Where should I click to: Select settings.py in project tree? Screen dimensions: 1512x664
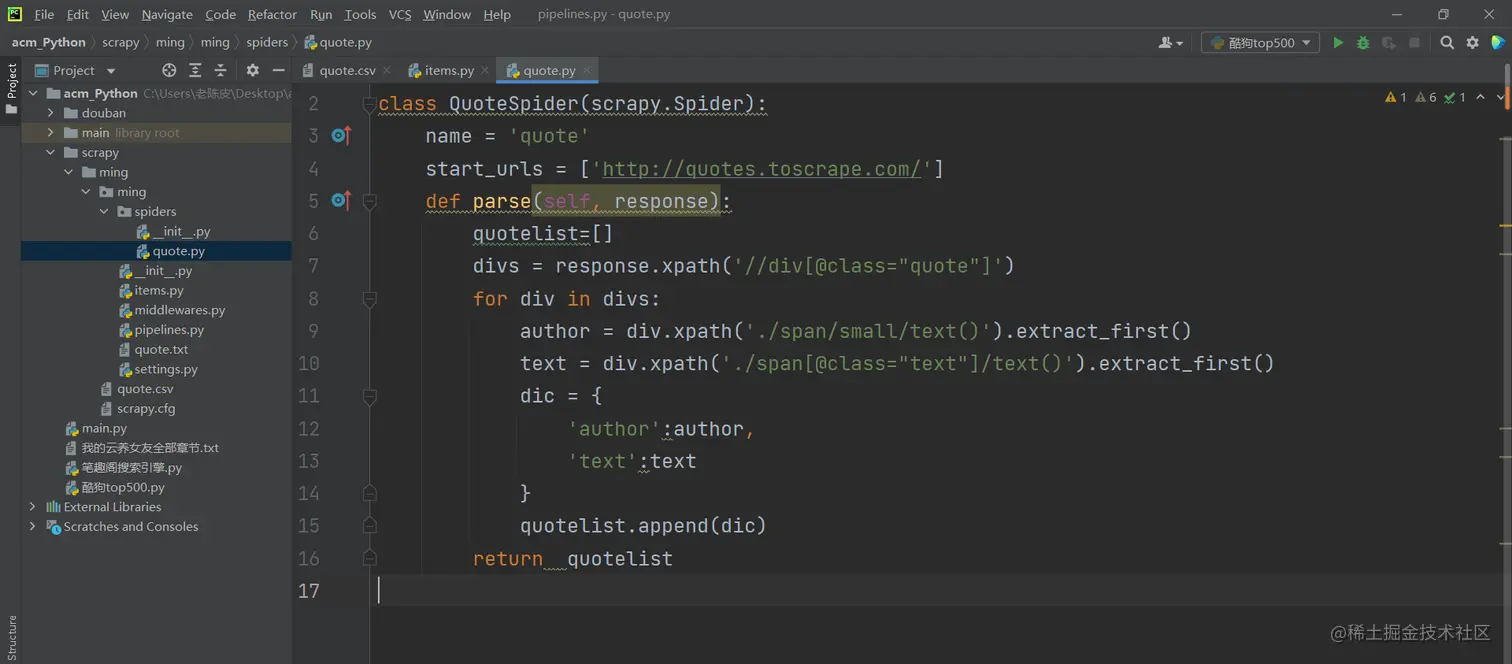click(166, 369)
